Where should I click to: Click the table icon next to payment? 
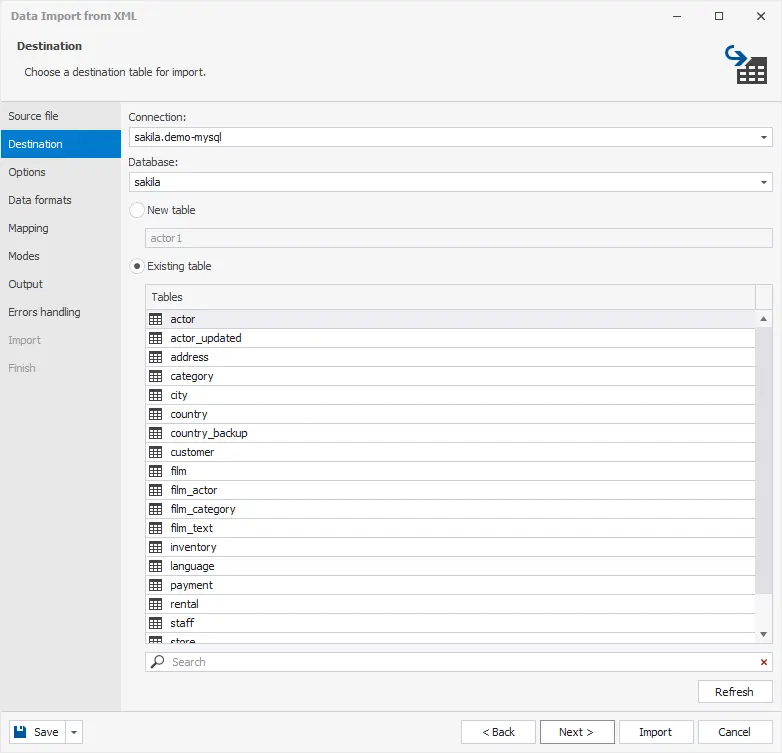(x=155, y=585)
